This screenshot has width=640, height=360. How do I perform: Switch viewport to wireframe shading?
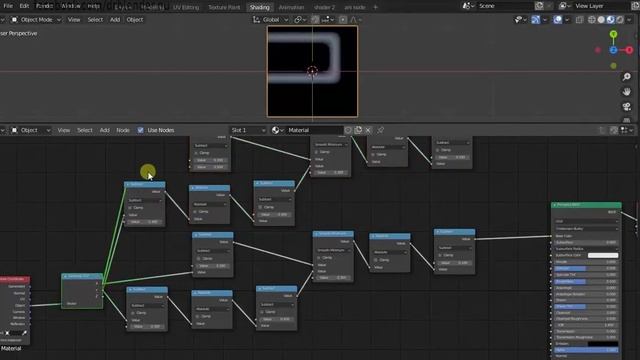pyautogui.click(x=591, y=20)
